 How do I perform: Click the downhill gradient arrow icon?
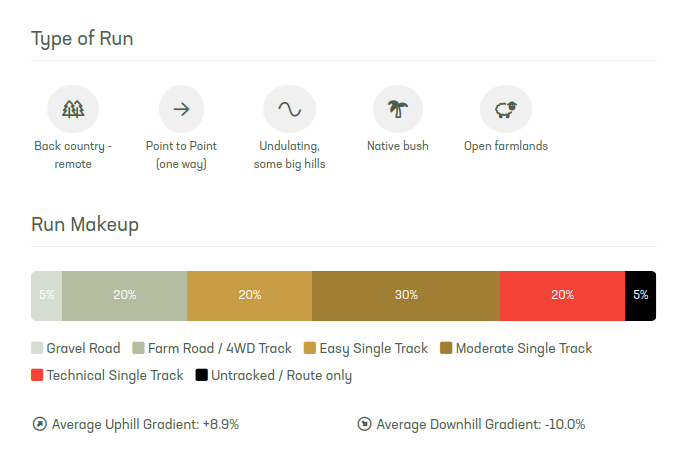(x=364, y=424)
